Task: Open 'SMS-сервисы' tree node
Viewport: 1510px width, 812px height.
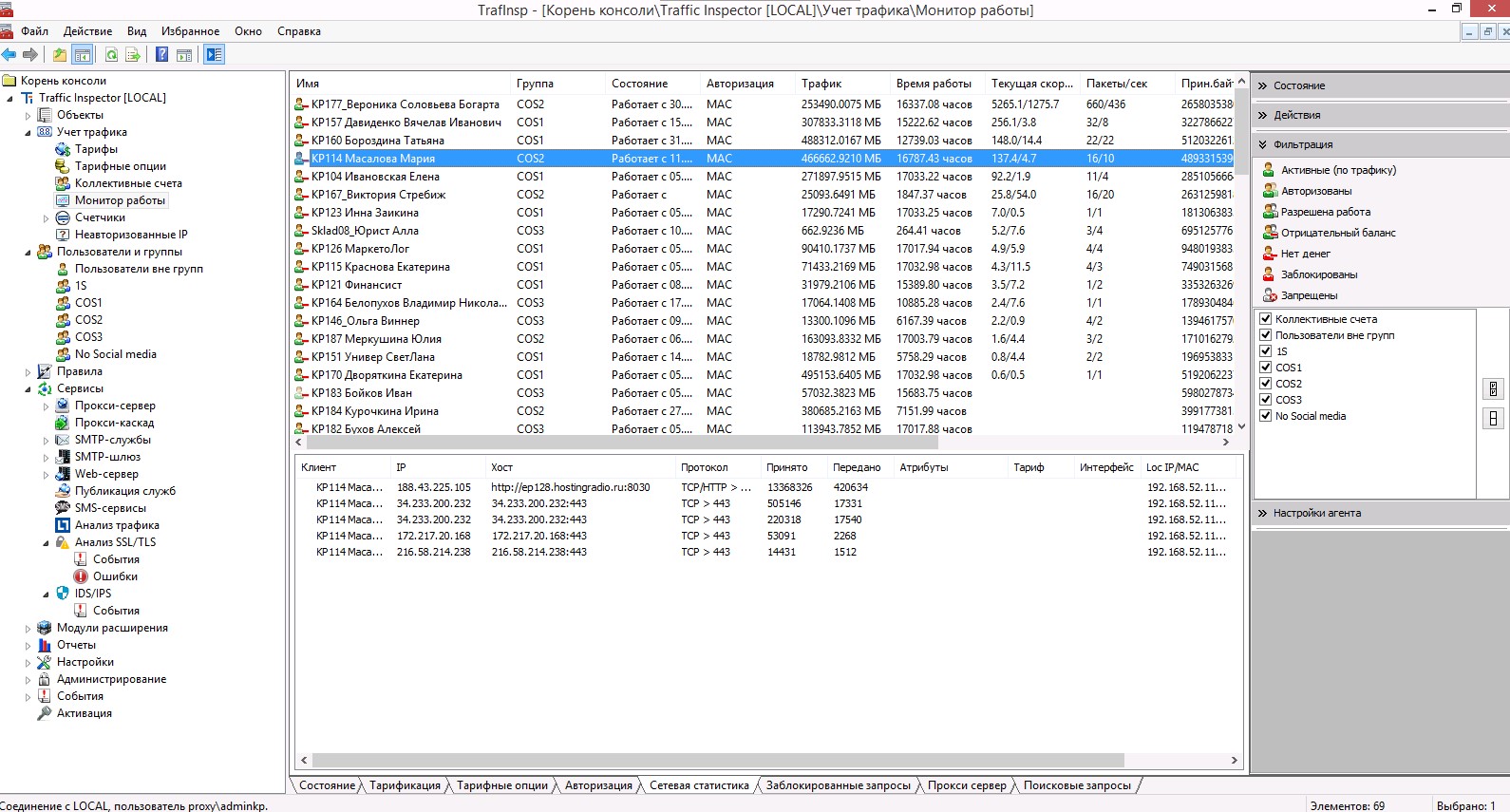Action: click(110, 508)
